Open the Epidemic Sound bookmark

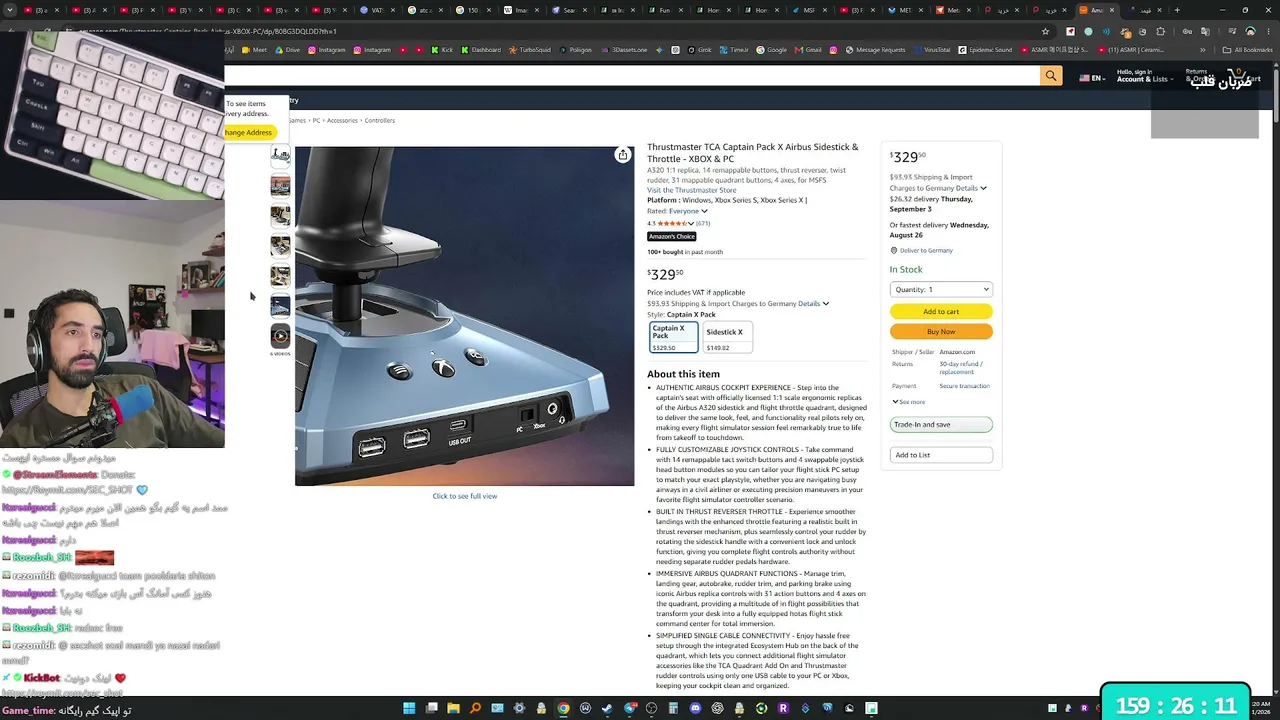[x=985, y=50]
